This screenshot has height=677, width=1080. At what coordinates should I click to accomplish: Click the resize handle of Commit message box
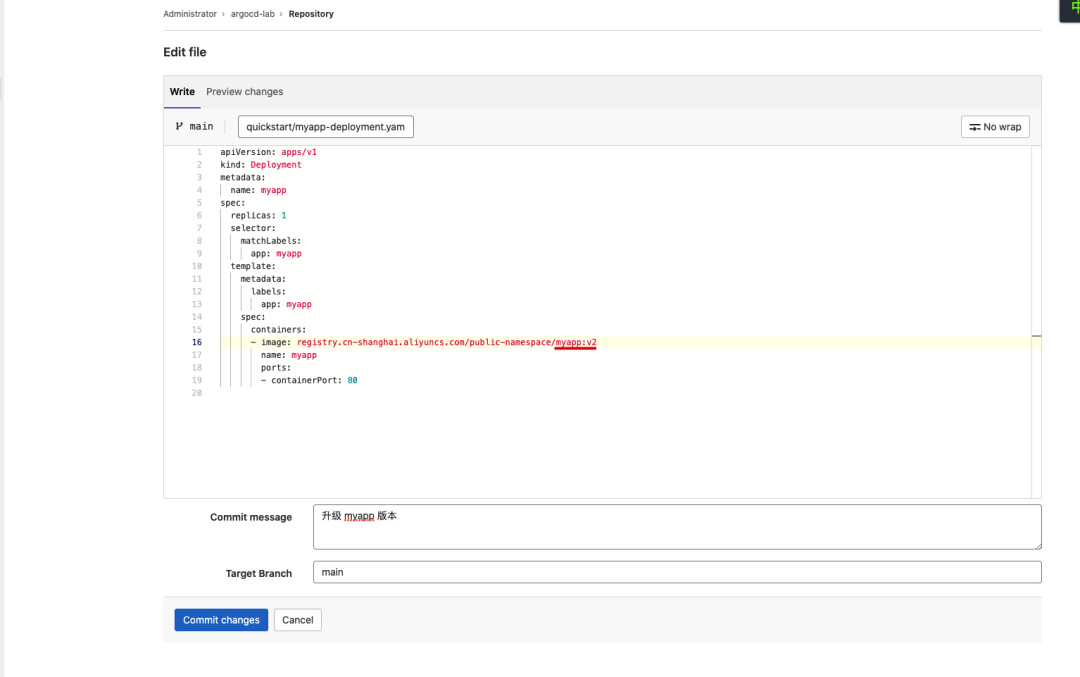1037,545
